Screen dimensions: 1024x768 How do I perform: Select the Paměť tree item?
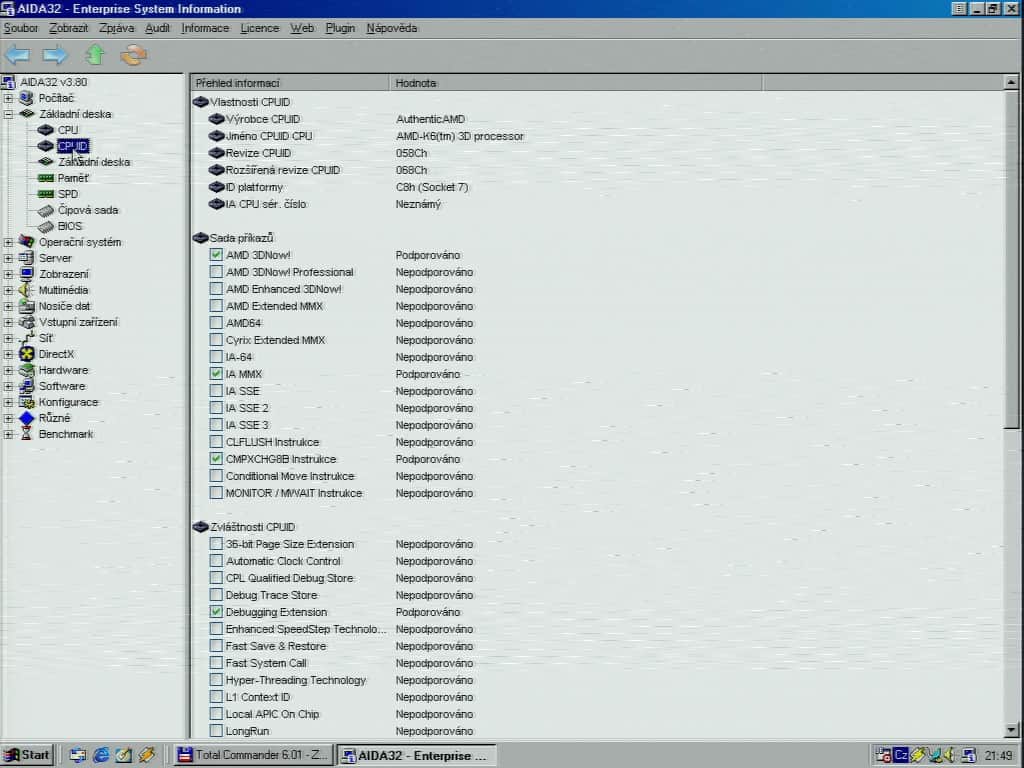pos(72,178)
